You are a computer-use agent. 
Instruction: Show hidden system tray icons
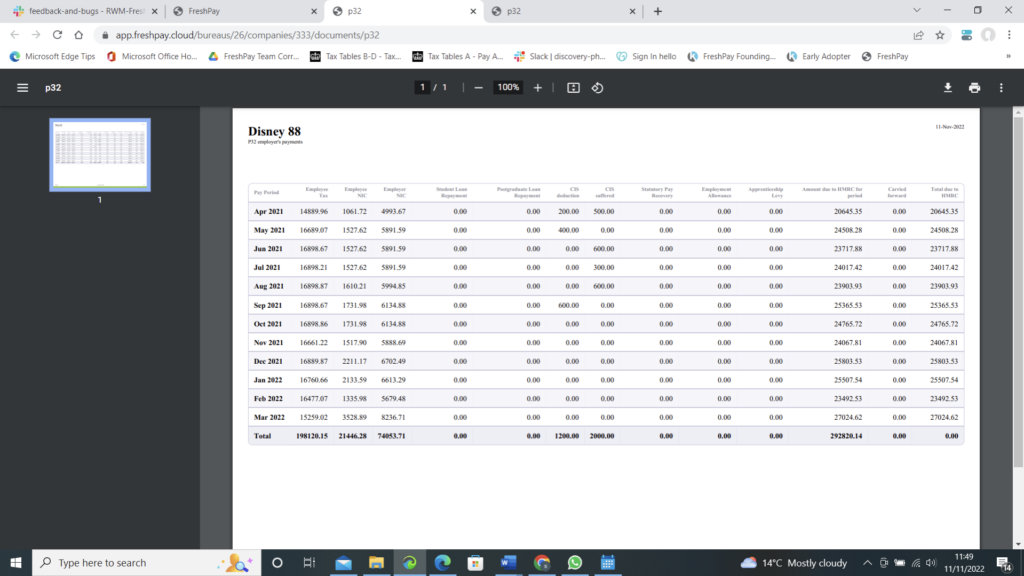point(867,562)
